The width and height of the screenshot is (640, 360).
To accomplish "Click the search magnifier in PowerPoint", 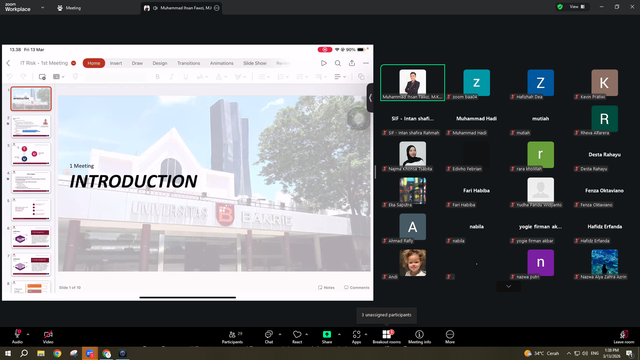I will [338, 63].
